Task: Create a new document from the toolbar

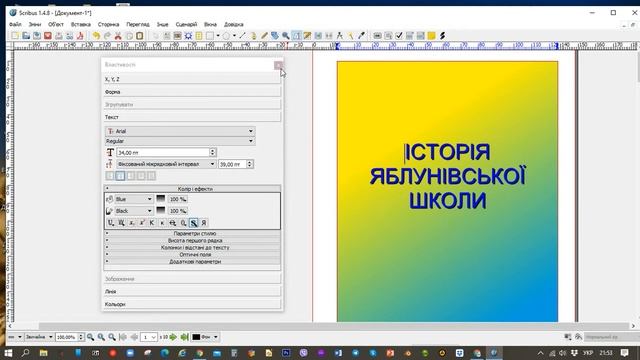Action: (x=15, y=36)
